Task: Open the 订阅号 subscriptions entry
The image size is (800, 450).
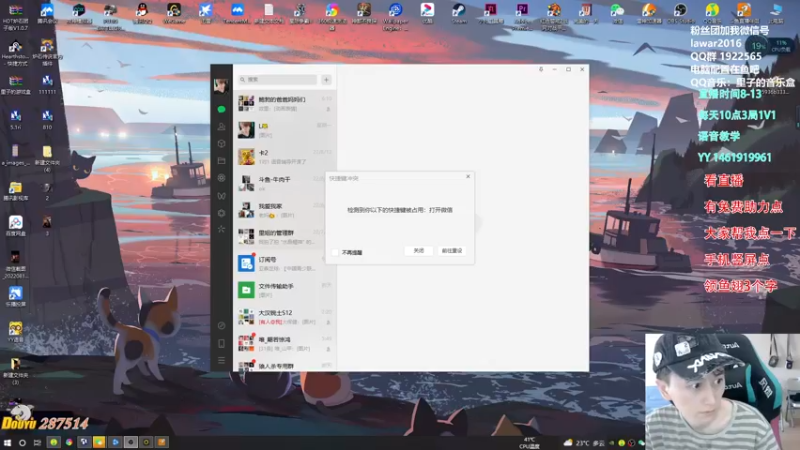Action: coord(285,263)
